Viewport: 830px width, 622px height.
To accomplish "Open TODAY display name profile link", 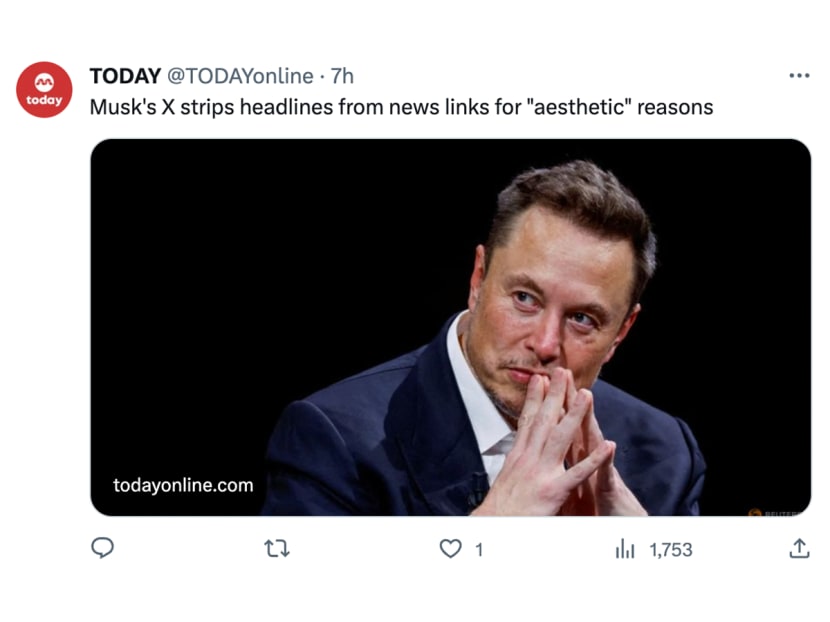I will 125,76.
